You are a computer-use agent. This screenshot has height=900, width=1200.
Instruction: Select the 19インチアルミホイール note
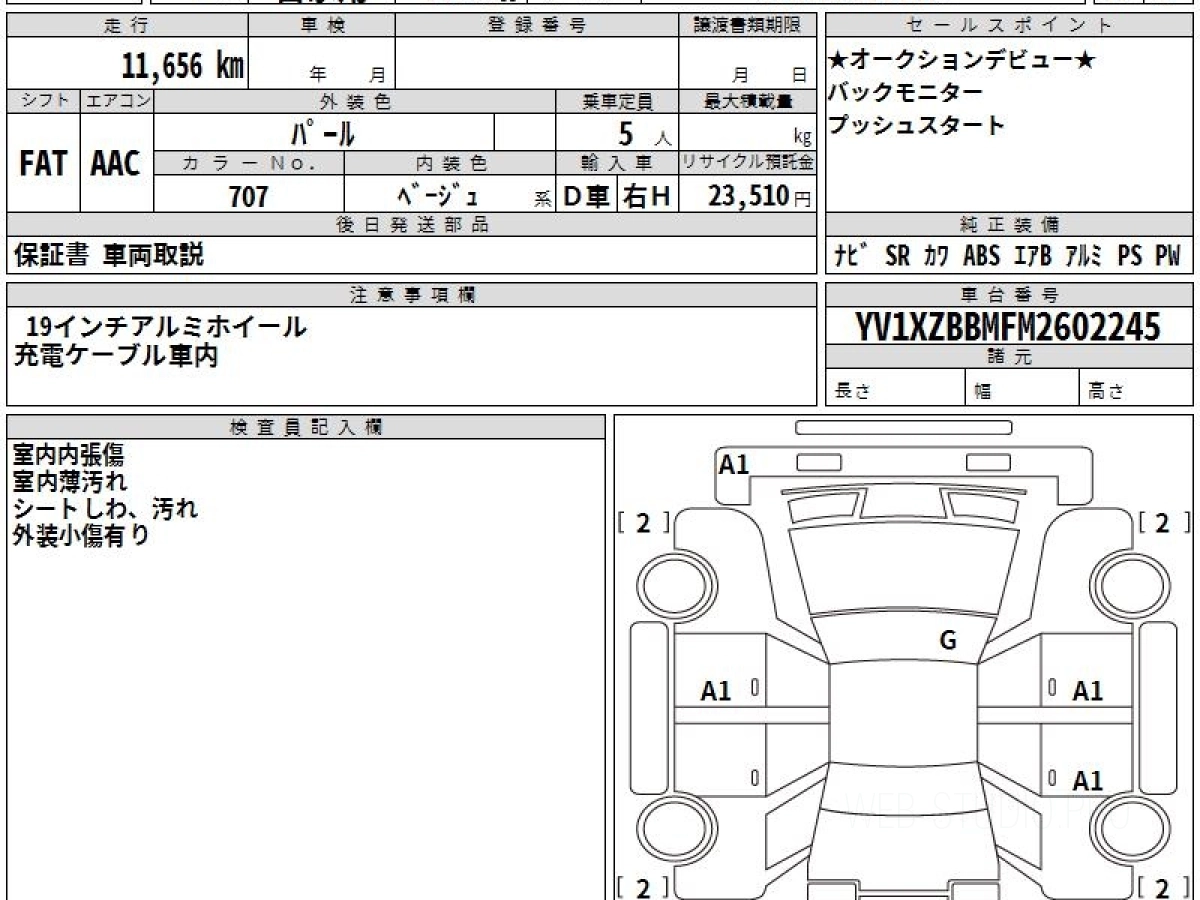[166, 326]
